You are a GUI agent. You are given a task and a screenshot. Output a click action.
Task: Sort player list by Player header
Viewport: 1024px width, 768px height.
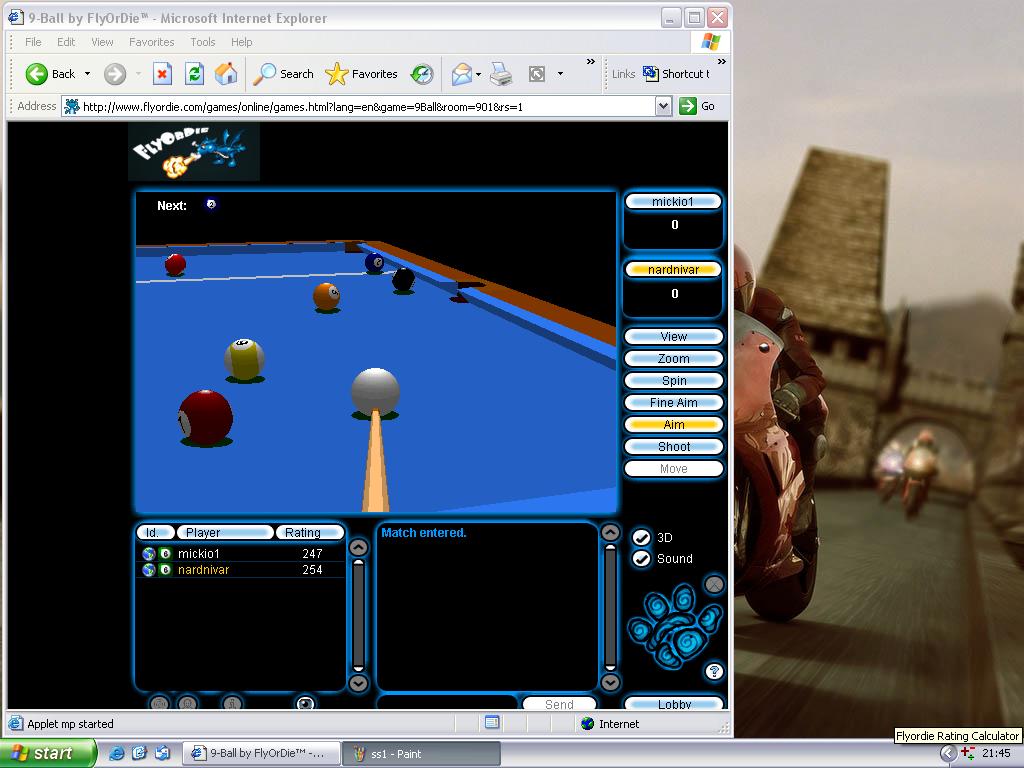[x=225, y=532]
